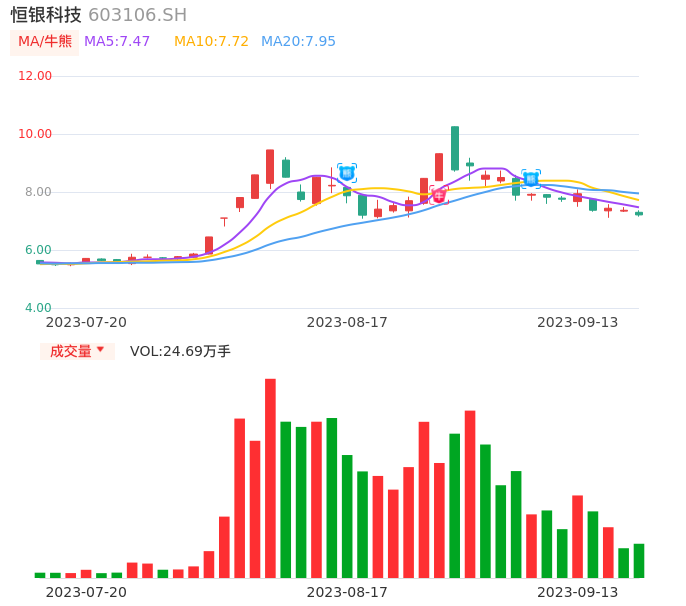Screen dimensions: 686x606
Task: Click the MA20:7.95 legend label
Action: coord(298,42)
